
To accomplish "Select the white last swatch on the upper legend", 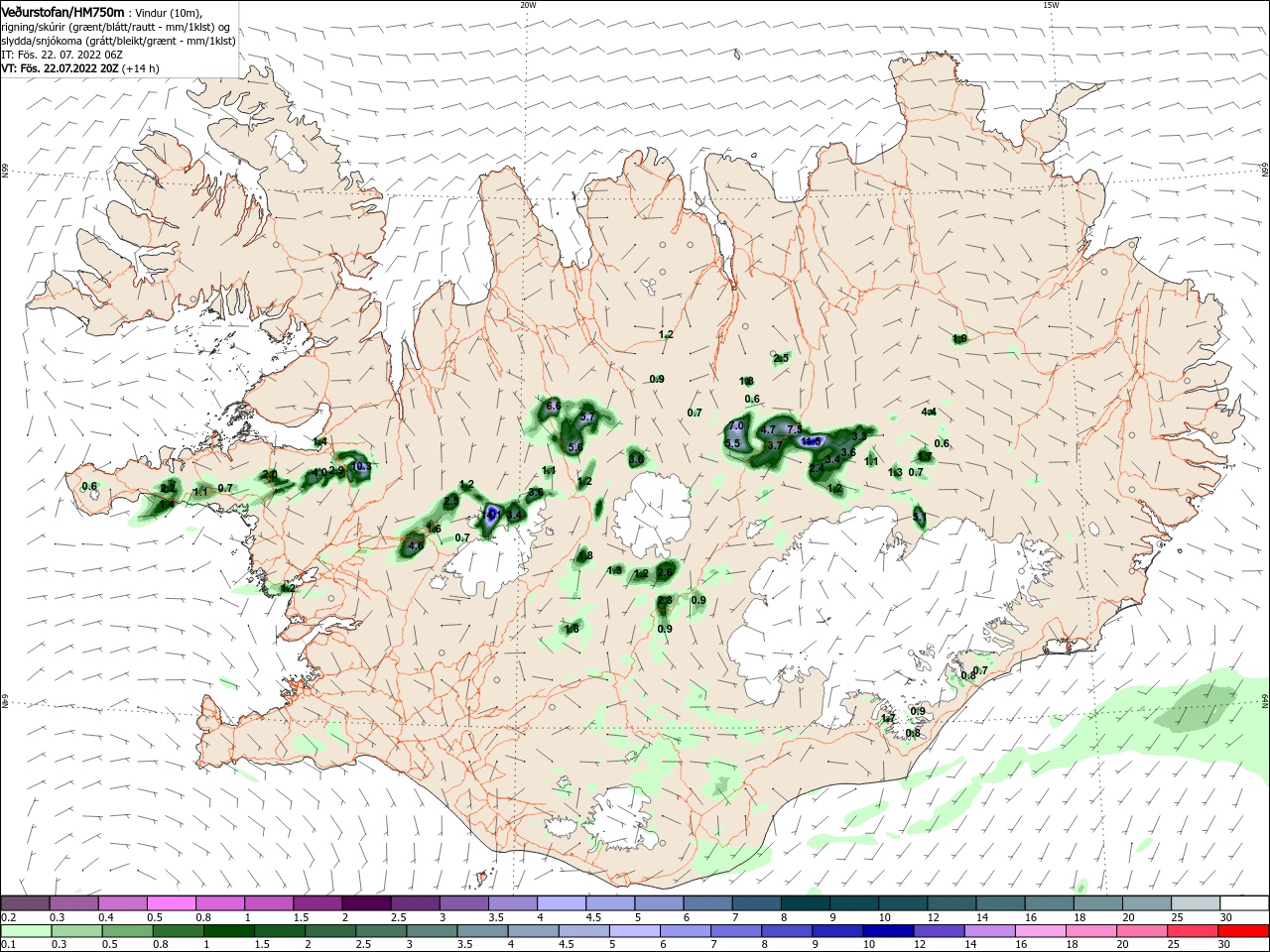I will 1244,903.
